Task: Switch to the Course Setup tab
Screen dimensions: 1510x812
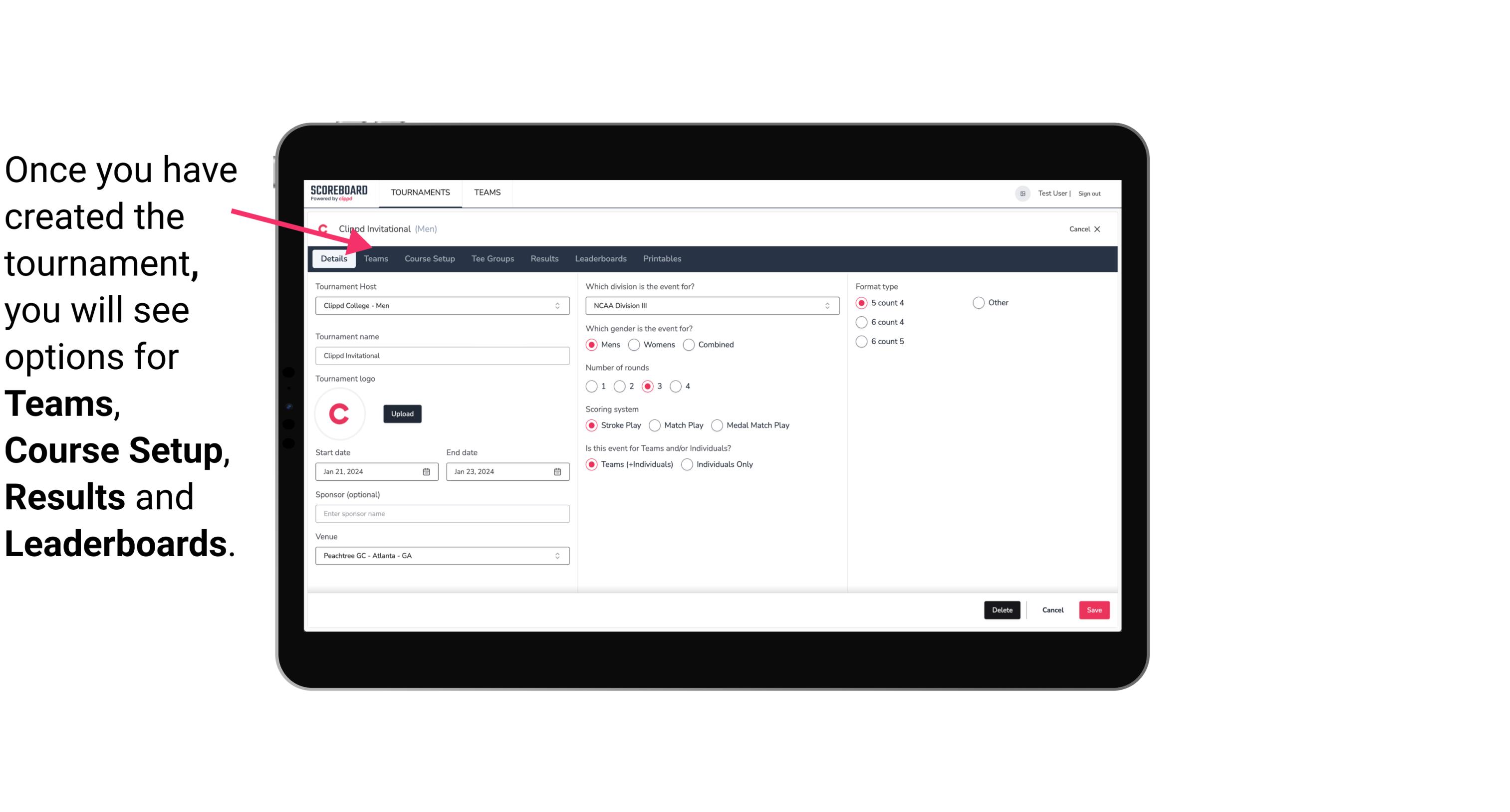Action: 428,258
